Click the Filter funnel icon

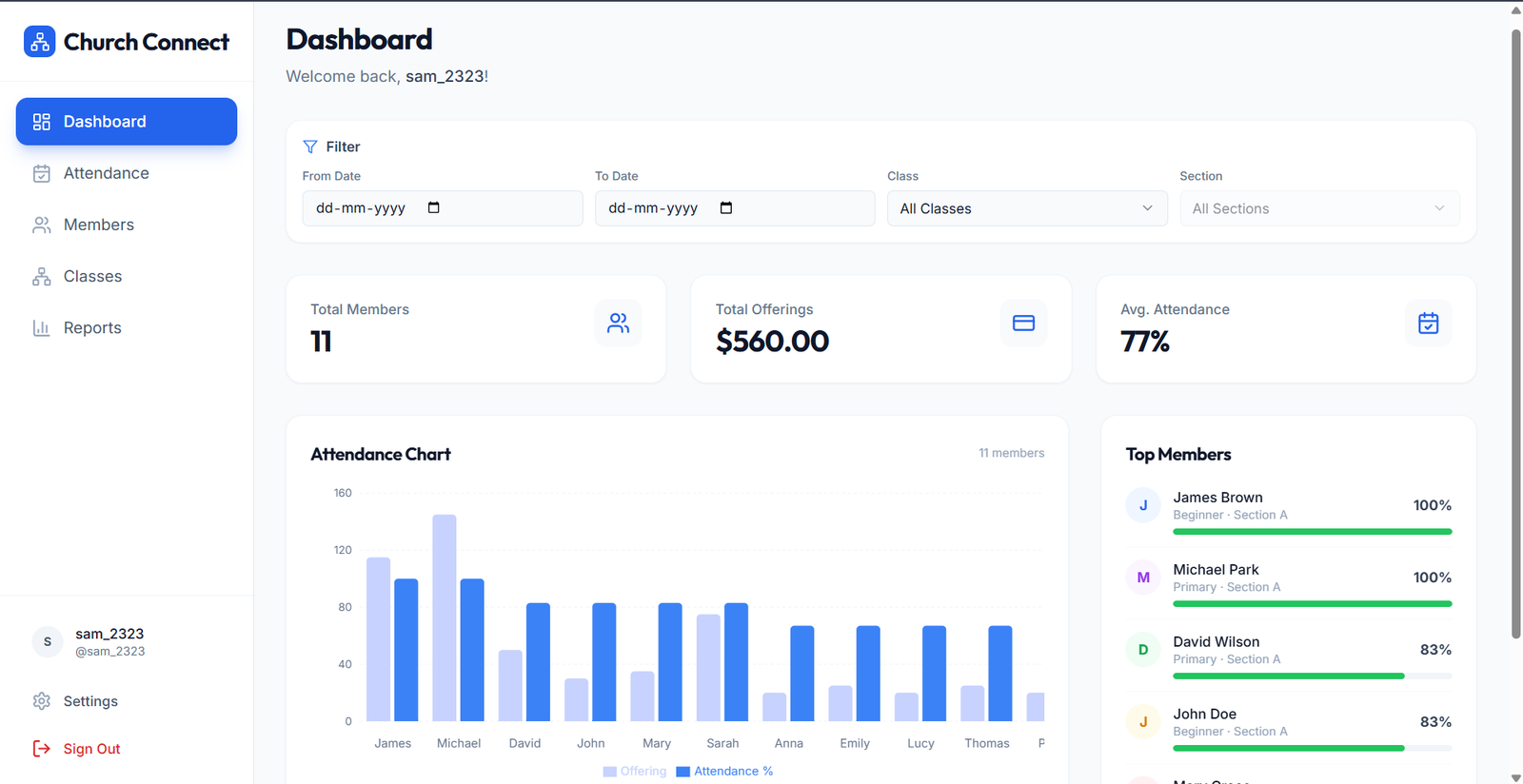(310, 147)
